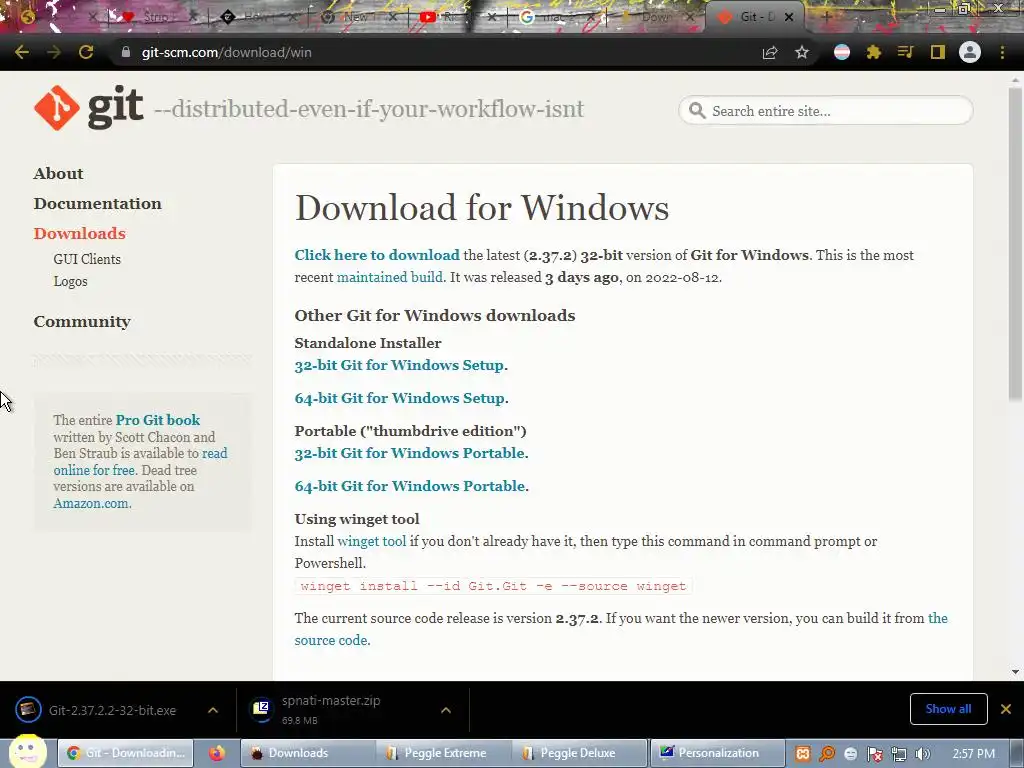Download 64-bit Git for Windows Setup
The height and width of the screenshot is (768, 1024).
click(x=400, y=398)
